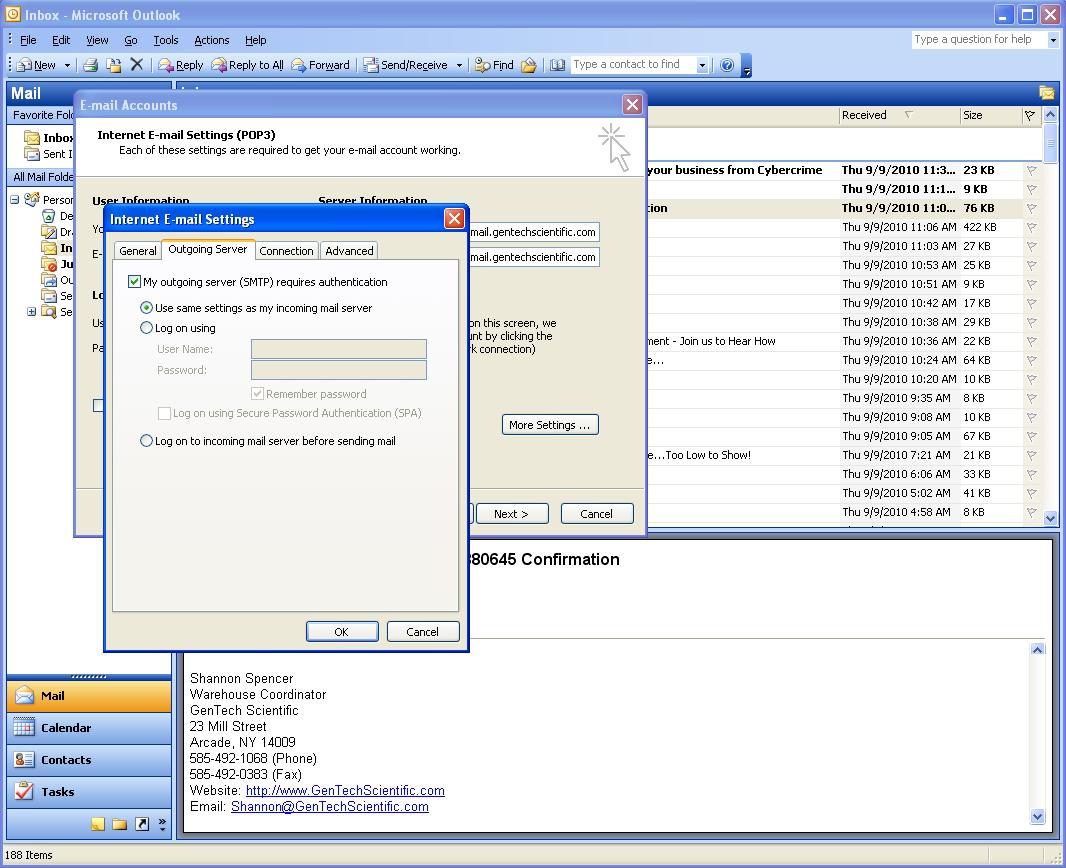Open the 'Type a question for help' dropdown
The height and width of the screenshot is (868, 1066).
[1053, 40]
